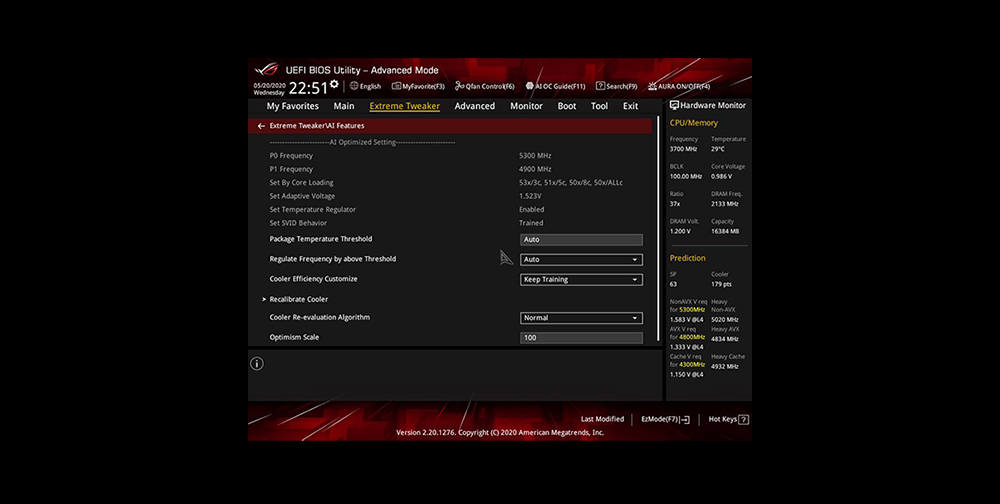
Task: Click the 16384 MB capacity reading
Action: click(x=725, y=231)
